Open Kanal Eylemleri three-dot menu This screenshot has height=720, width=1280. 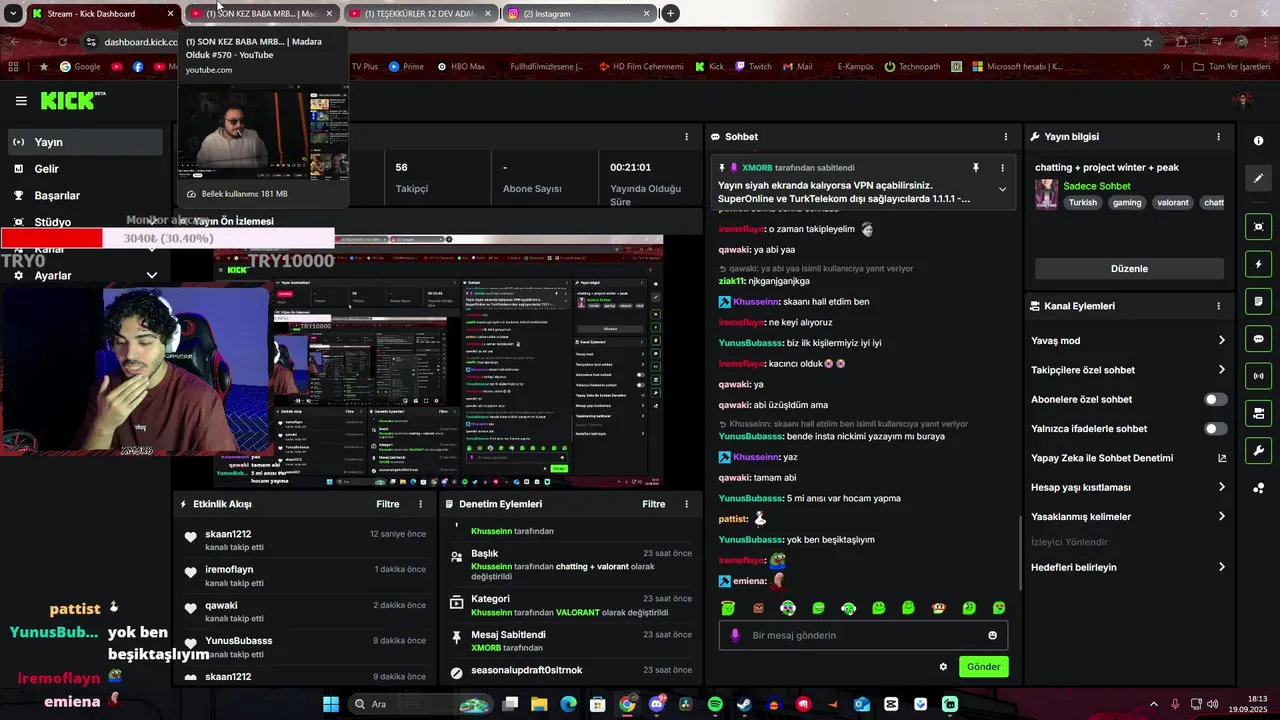coord(1218,306)
